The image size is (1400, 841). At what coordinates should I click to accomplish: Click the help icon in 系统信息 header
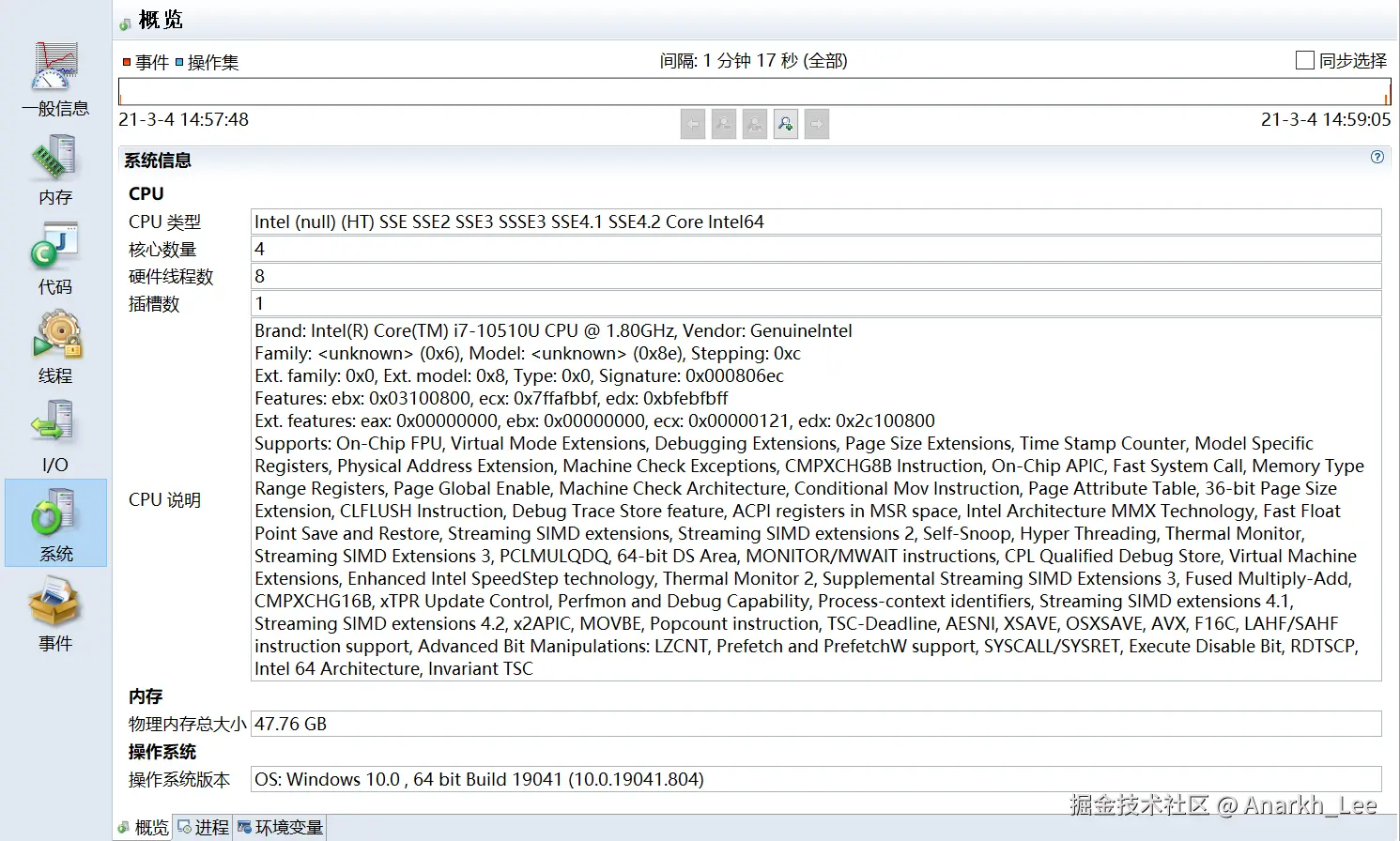[1377, 157]
